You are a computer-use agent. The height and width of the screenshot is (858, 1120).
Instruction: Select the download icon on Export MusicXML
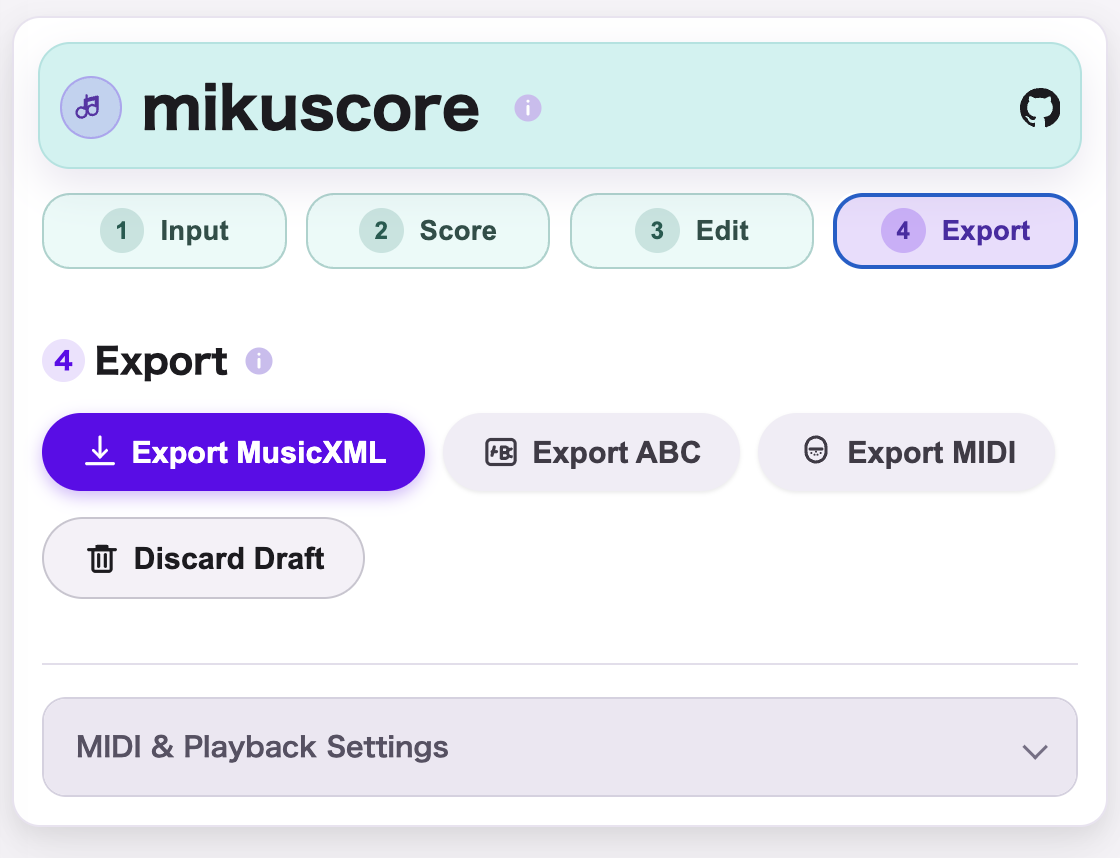[x=99, y=452]
